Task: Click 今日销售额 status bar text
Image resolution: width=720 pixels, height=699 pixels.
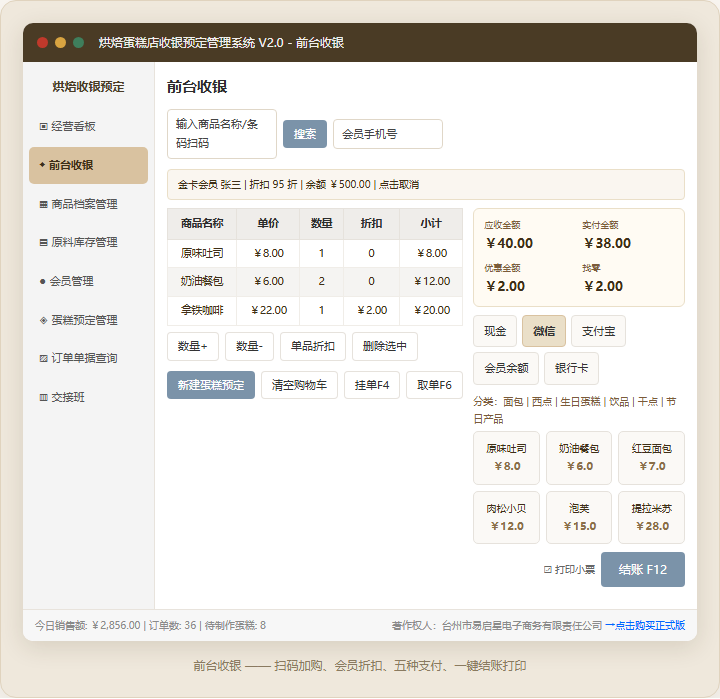Action: 88,626
